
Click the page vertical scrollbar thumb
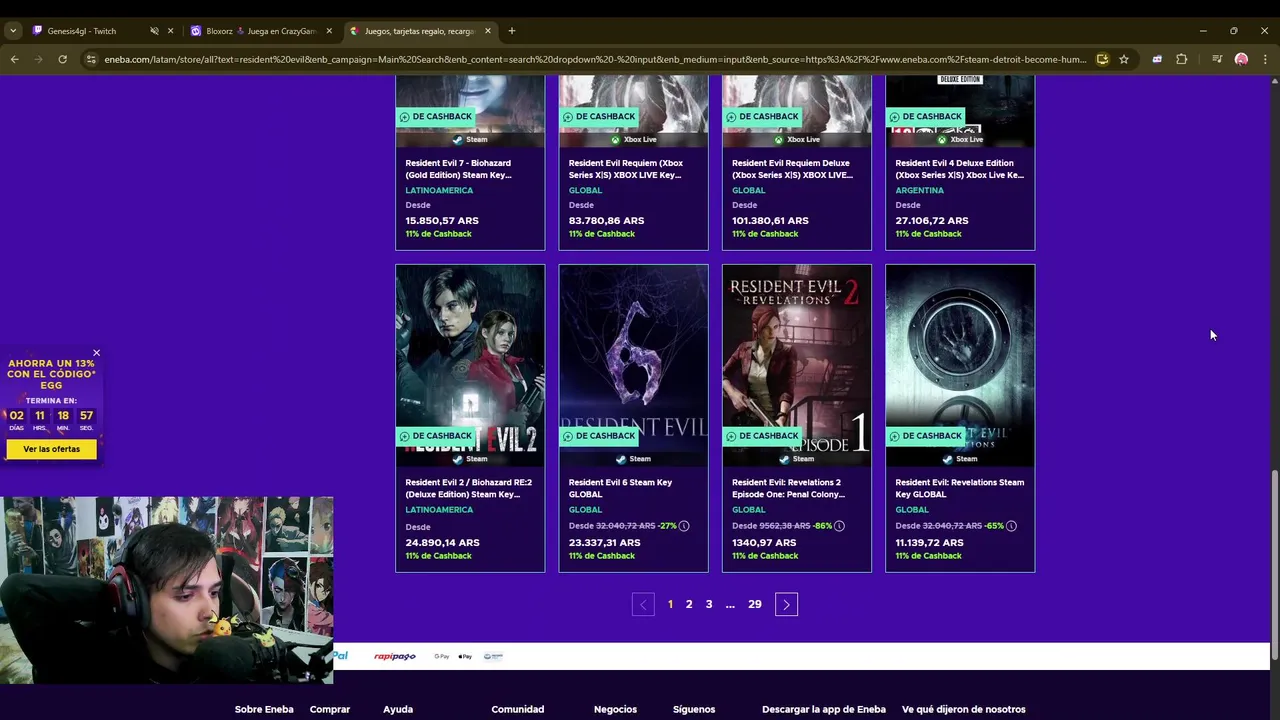point(1274,563)
